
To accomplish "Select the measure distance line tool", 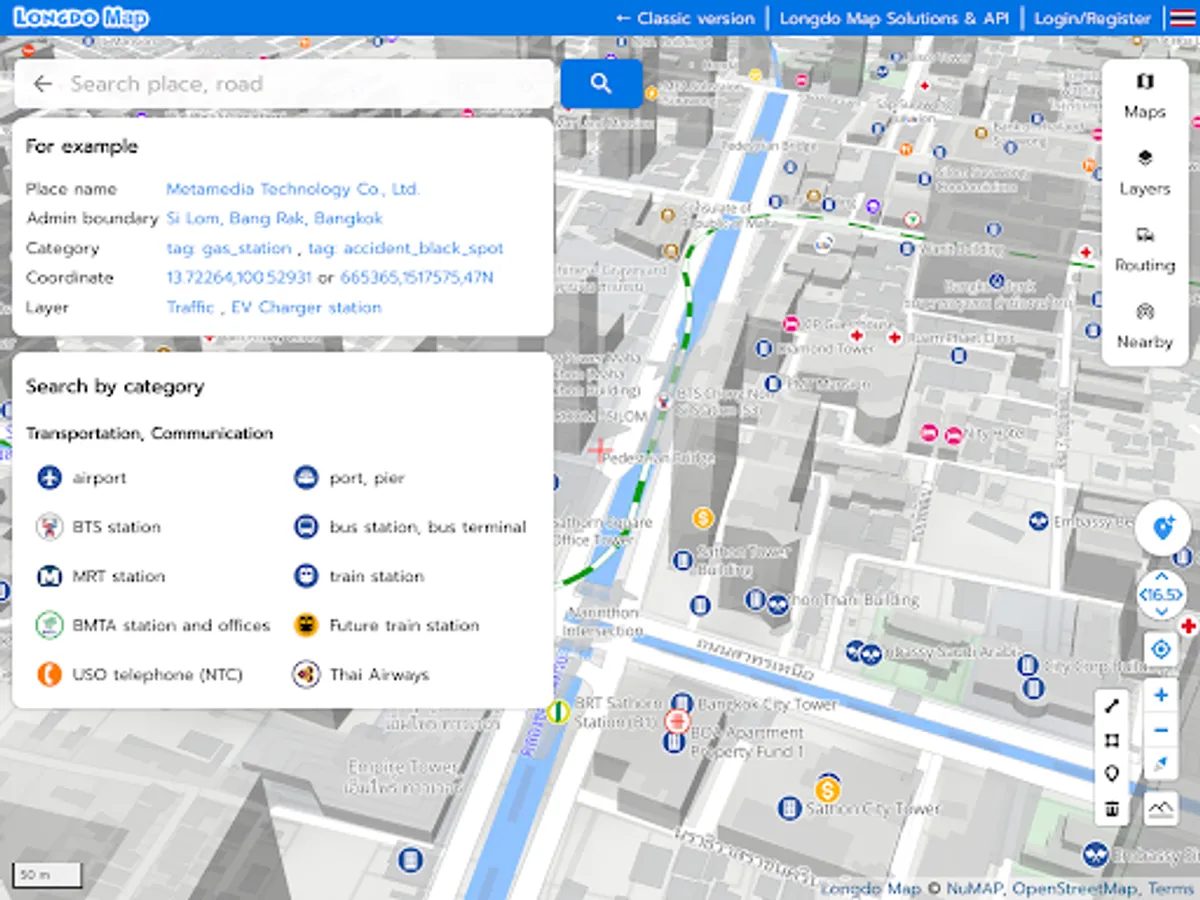I will point(1111,706).
